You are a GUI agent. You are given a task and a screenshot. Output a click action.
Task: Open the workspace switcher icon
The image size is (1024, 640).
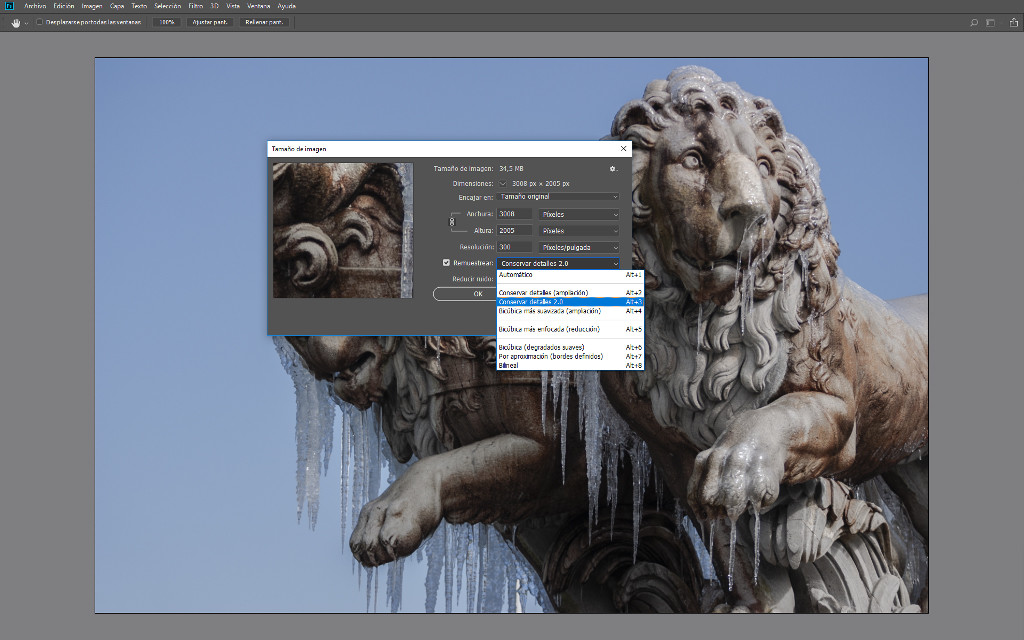pyautogui.click(x=991, y=22)
